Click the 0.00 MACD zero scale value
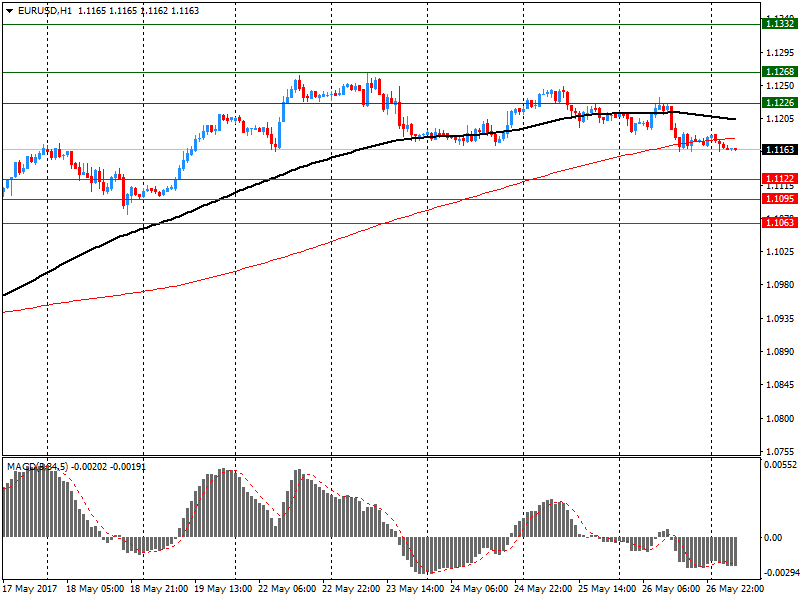The width and height of the screenshot is (800, 600). point(772,538)
